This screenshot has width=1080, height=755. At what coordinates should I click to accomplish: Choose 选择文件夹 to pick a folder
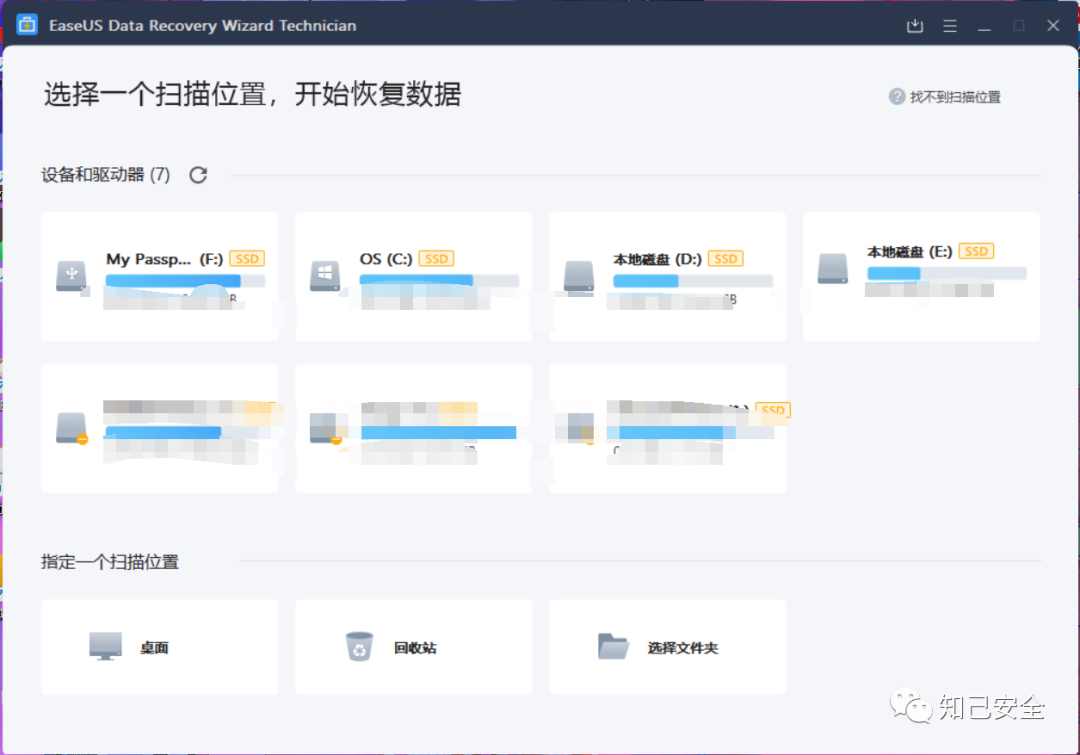[x=683, y=648]
